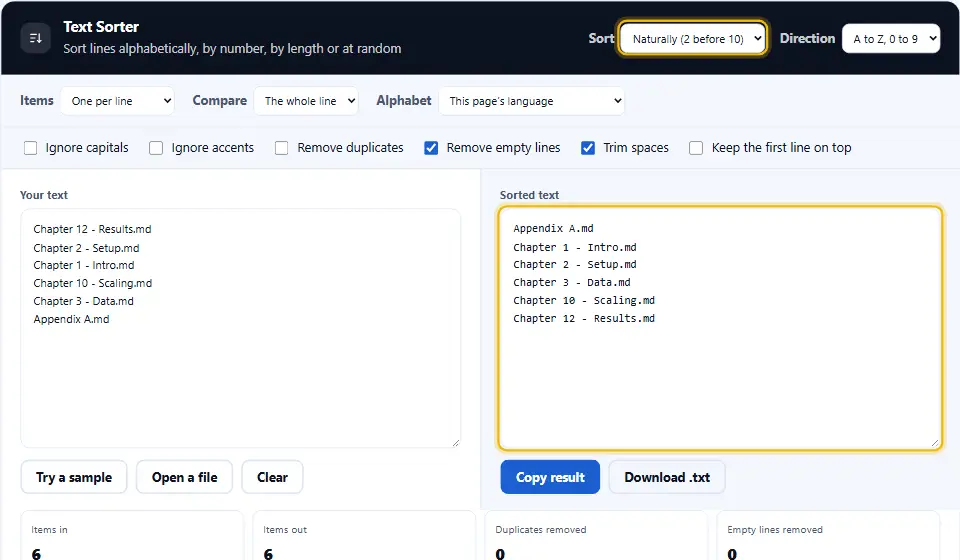Click 'Chapter 12 - Results.md' in Your text
This screenshot has height=560, width=960.
[92, 230]
